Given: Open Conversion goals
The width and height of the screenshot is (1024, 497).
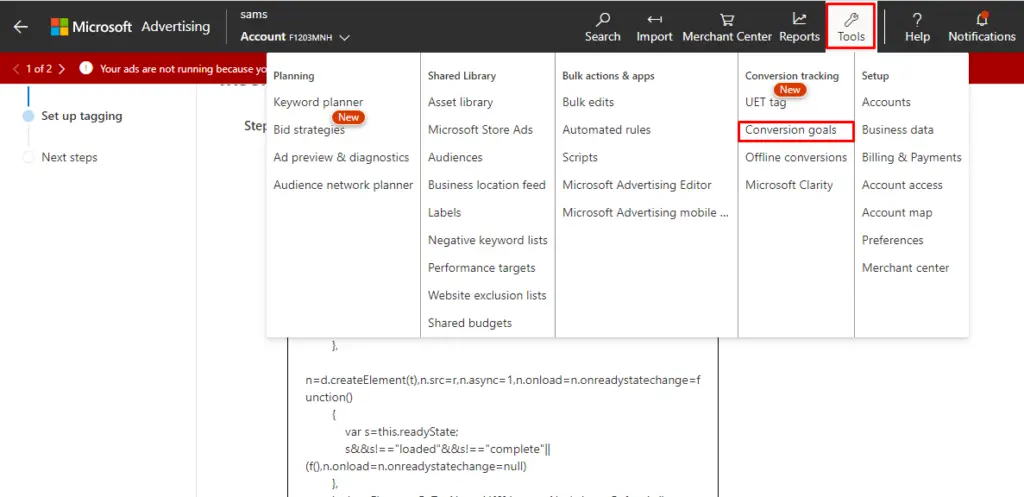Looking at the screenshot, I should [791, 130].
